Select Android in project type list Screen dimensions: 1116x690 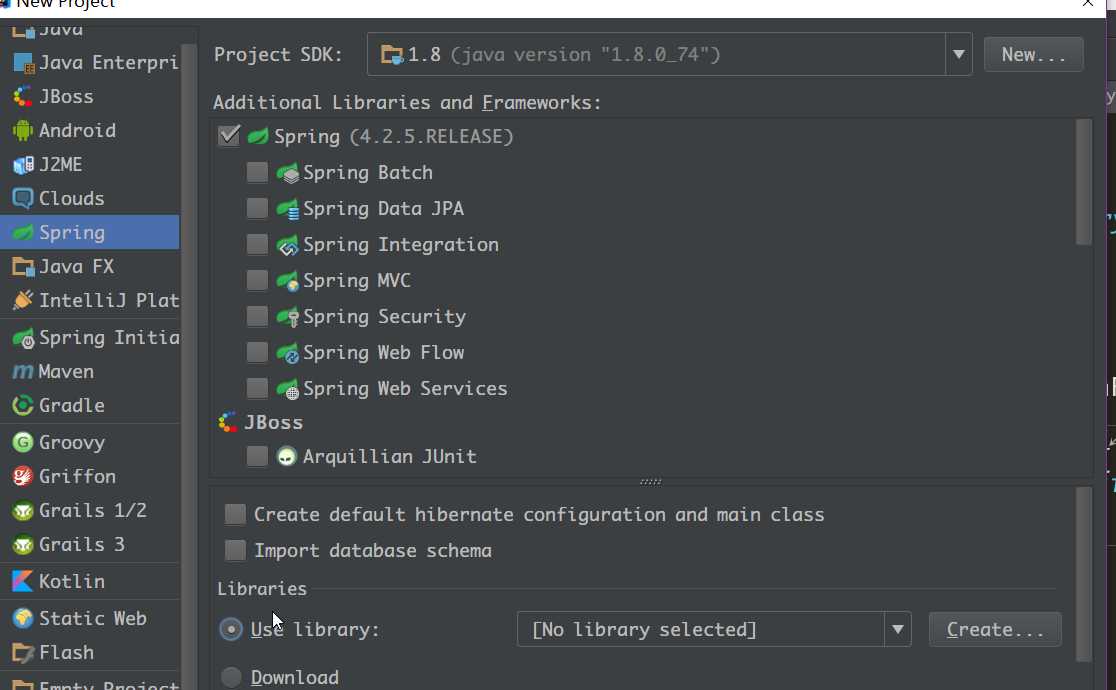(90, 130)
